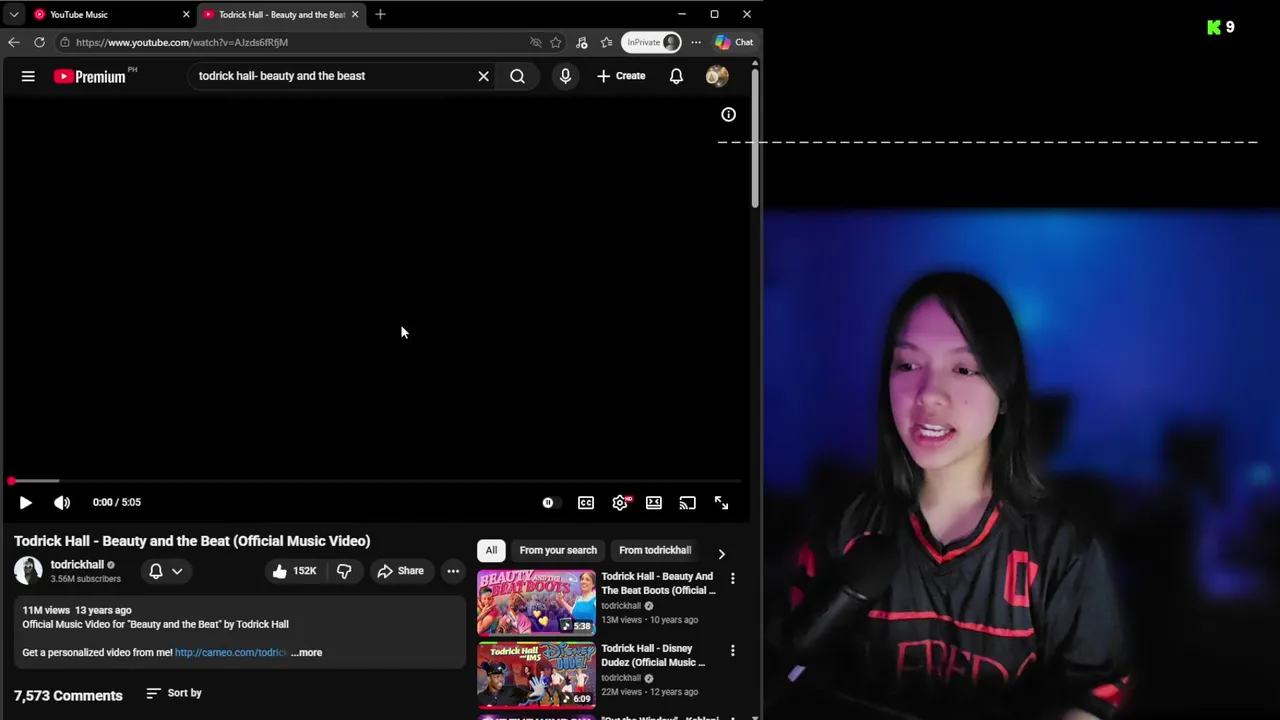Viewport: 1280px width, 720px height.
Task: Open the todrickhall channel avatar
Action: point(28,571)
